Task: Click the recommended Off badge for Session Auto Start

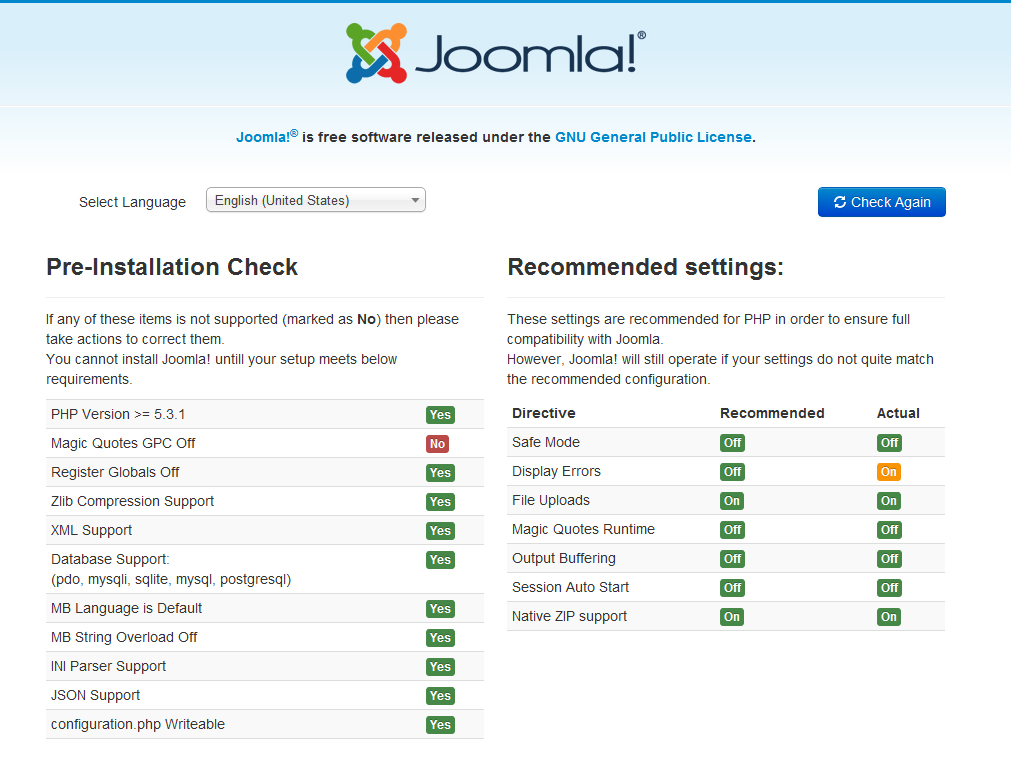Action: [x=732, y=588]
